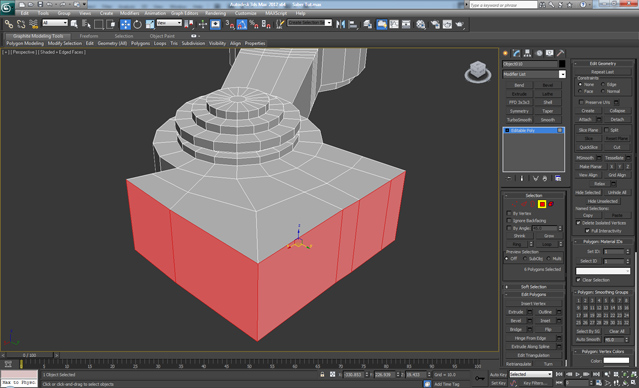This screenshot has height=388, width=639.
Task: Collapse the Edit Polygons rollout
Action: point(534,295)
